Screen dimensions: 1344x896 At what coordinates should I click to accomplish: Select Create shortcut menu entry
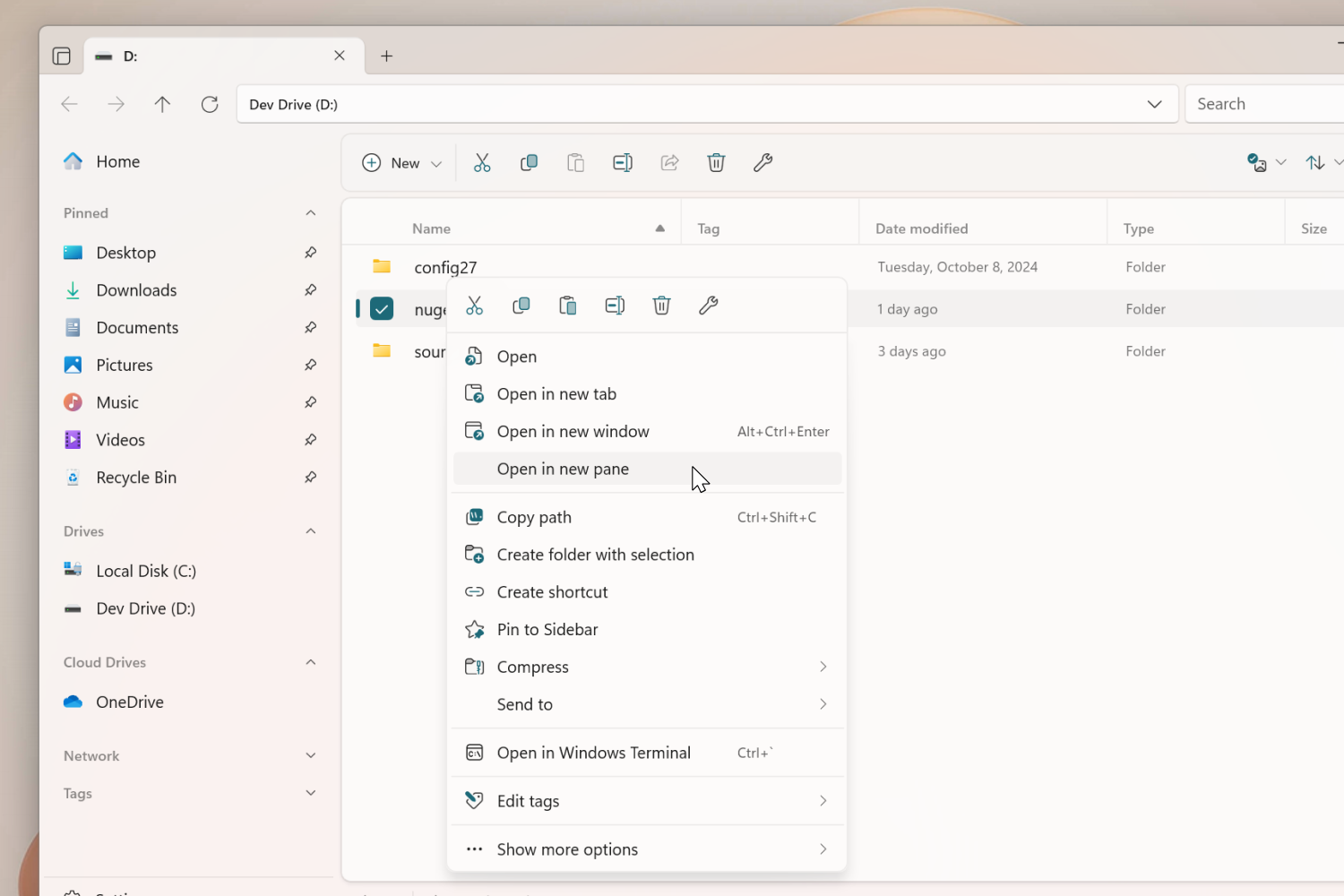click(x=647, y=592)
